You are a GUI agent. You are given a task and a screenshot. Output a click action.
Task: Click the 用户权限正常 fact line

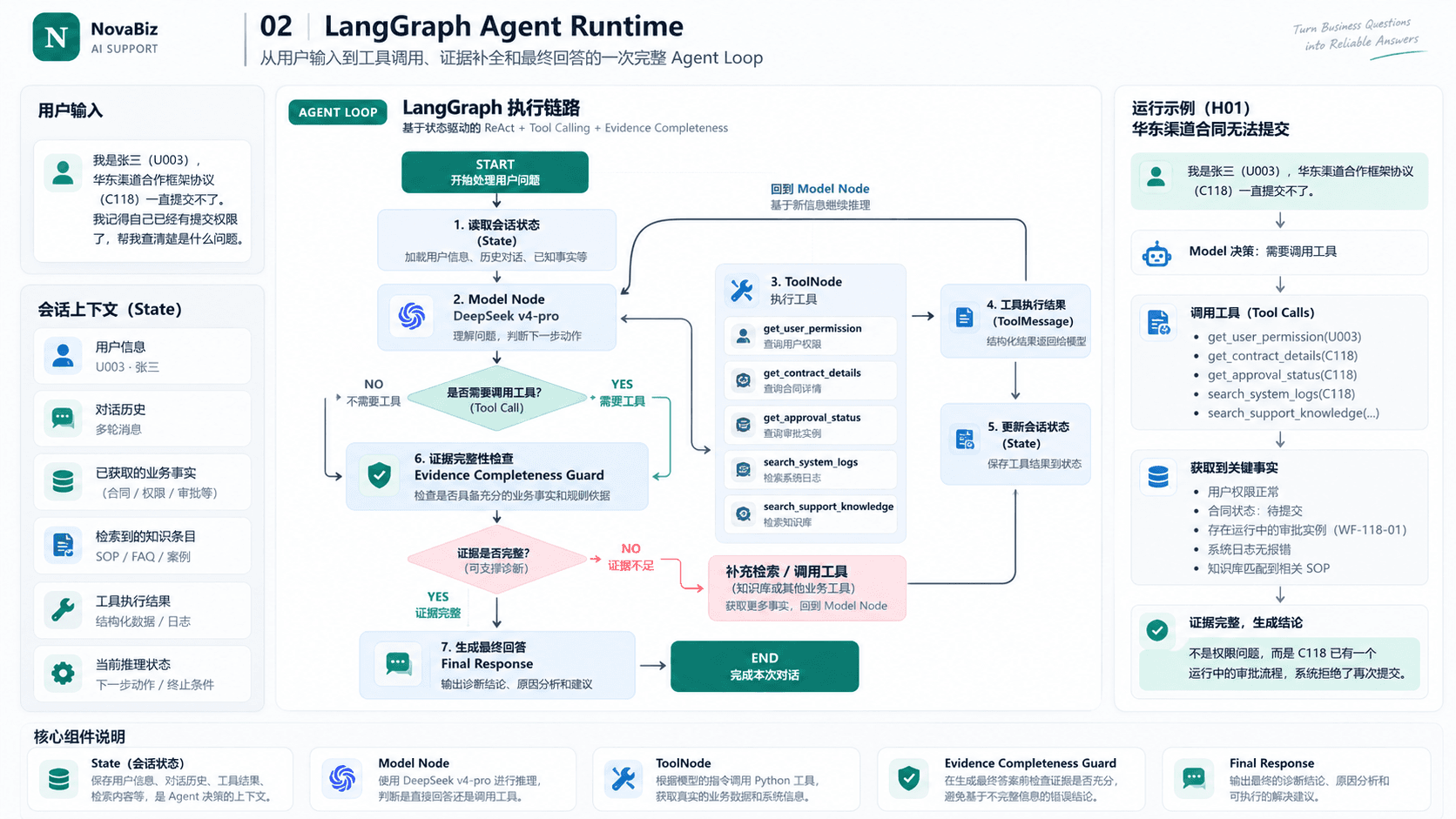point(1243,492)
